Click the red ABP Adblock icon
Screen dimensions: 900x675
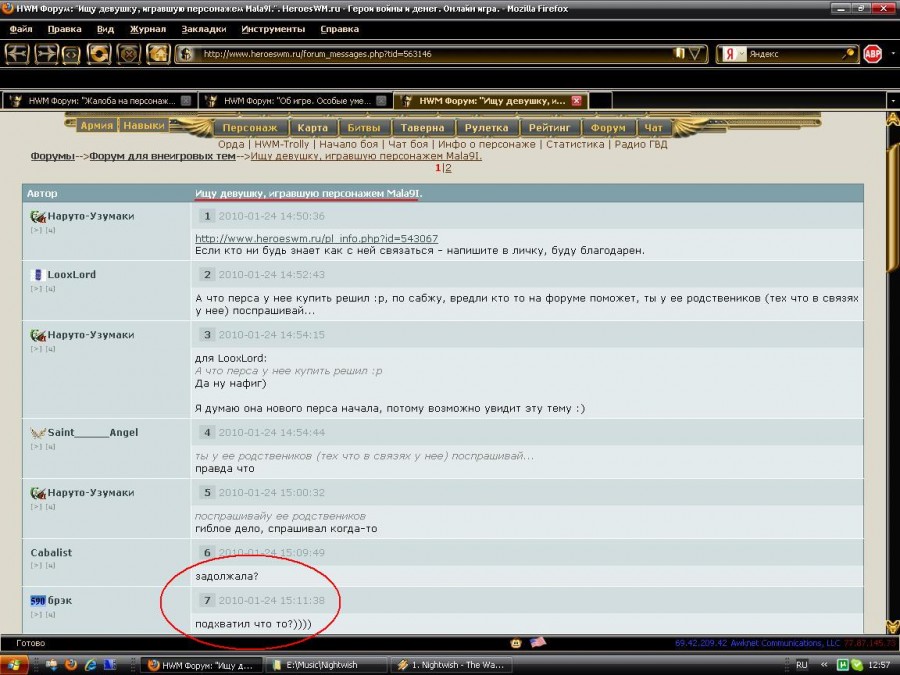pyautogui.click(x=873, y=54)
